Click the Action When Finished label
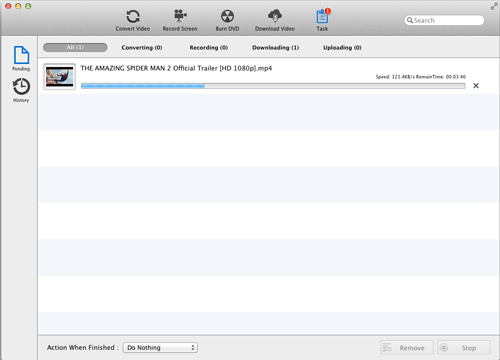Image resolution: width=500 pixels, height=360 pixels. (x=83, y=347)
